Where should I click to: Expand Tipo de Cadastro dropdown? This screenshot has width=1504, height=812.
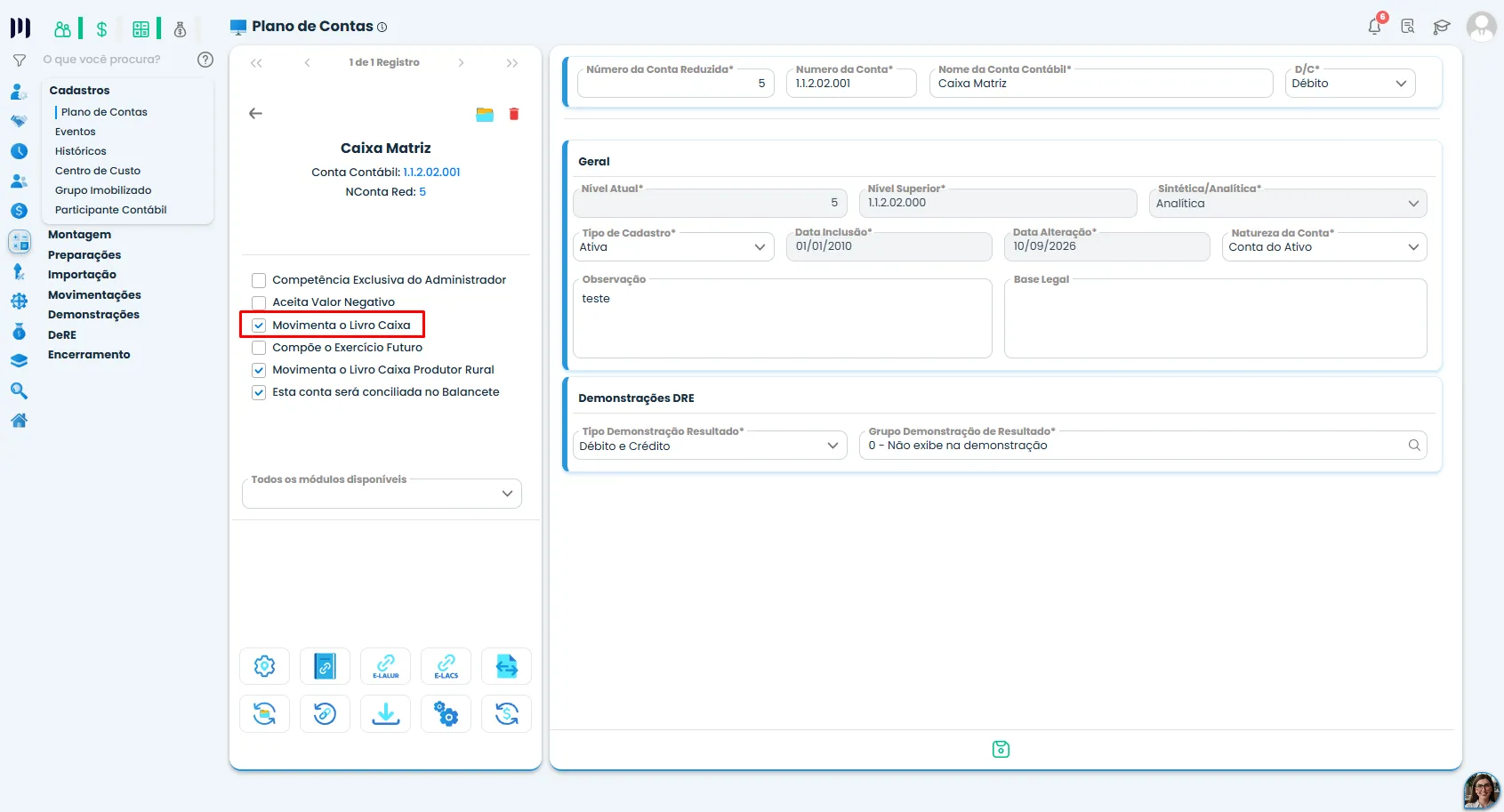coord(673,246)
